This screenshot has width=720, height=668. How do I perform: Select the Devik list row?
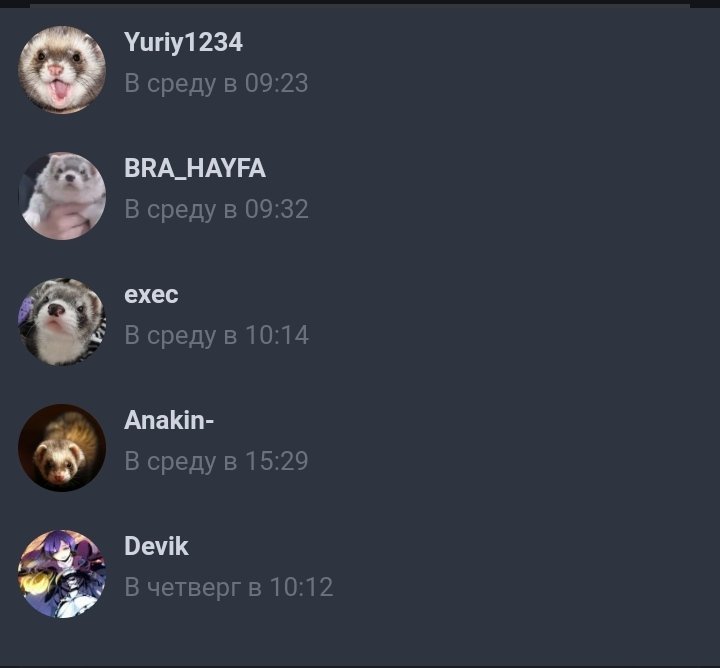(360, 574)
